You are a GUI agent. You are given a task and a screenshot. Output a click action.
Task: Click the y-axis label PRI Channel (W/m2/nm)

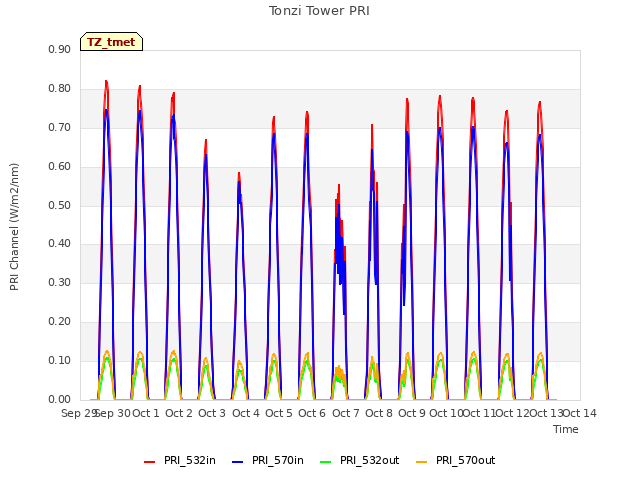[14, 227]
